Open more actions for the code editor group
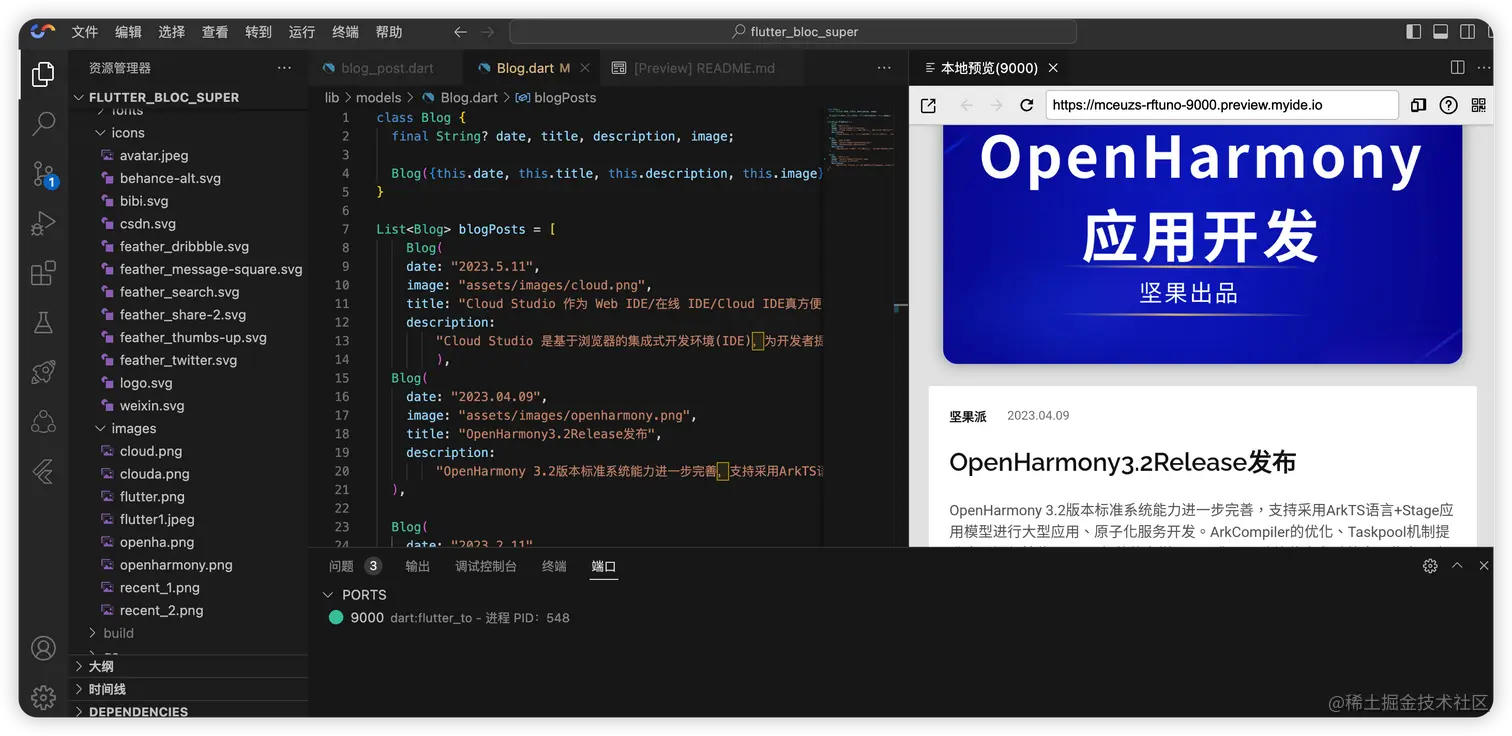 (x=884, y=68)
